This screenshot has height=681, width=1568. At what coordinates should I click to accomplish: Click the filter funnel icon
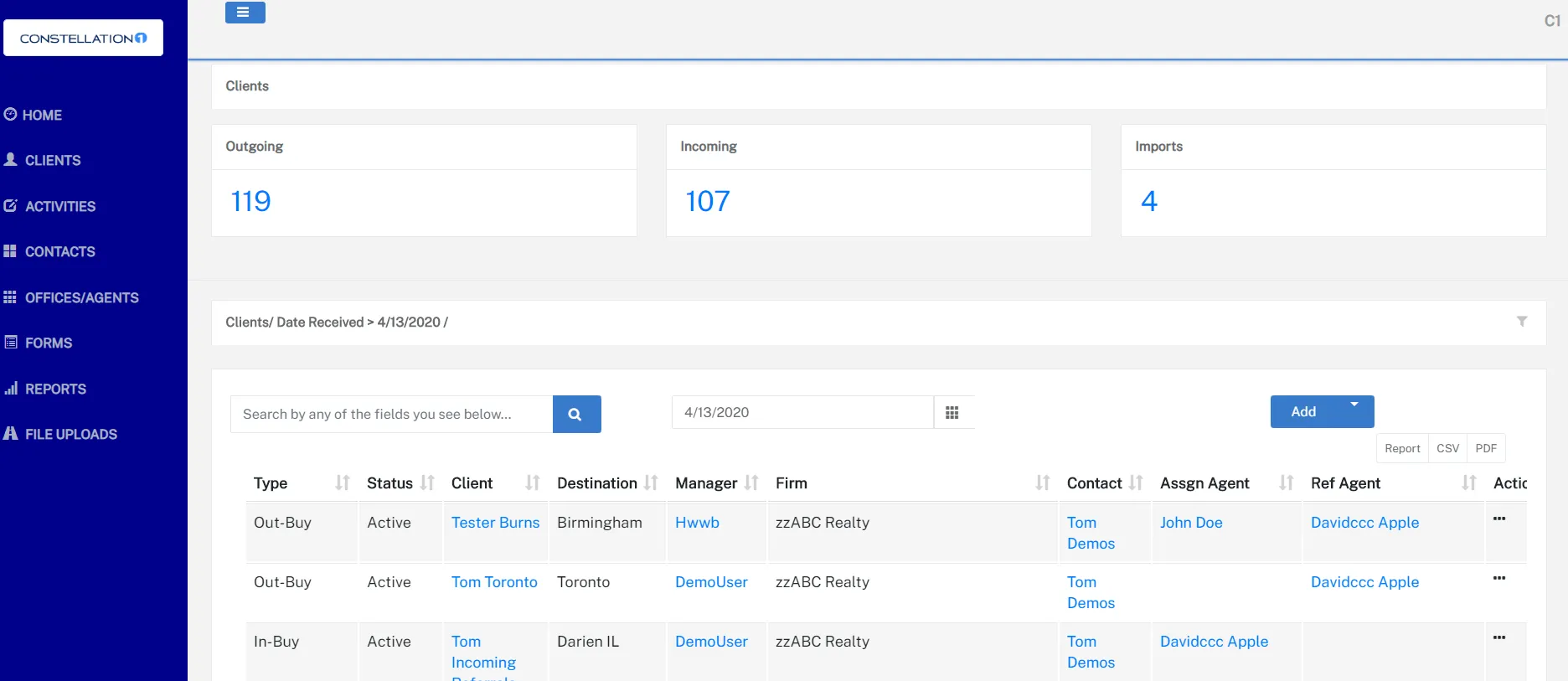(1521, 322)
